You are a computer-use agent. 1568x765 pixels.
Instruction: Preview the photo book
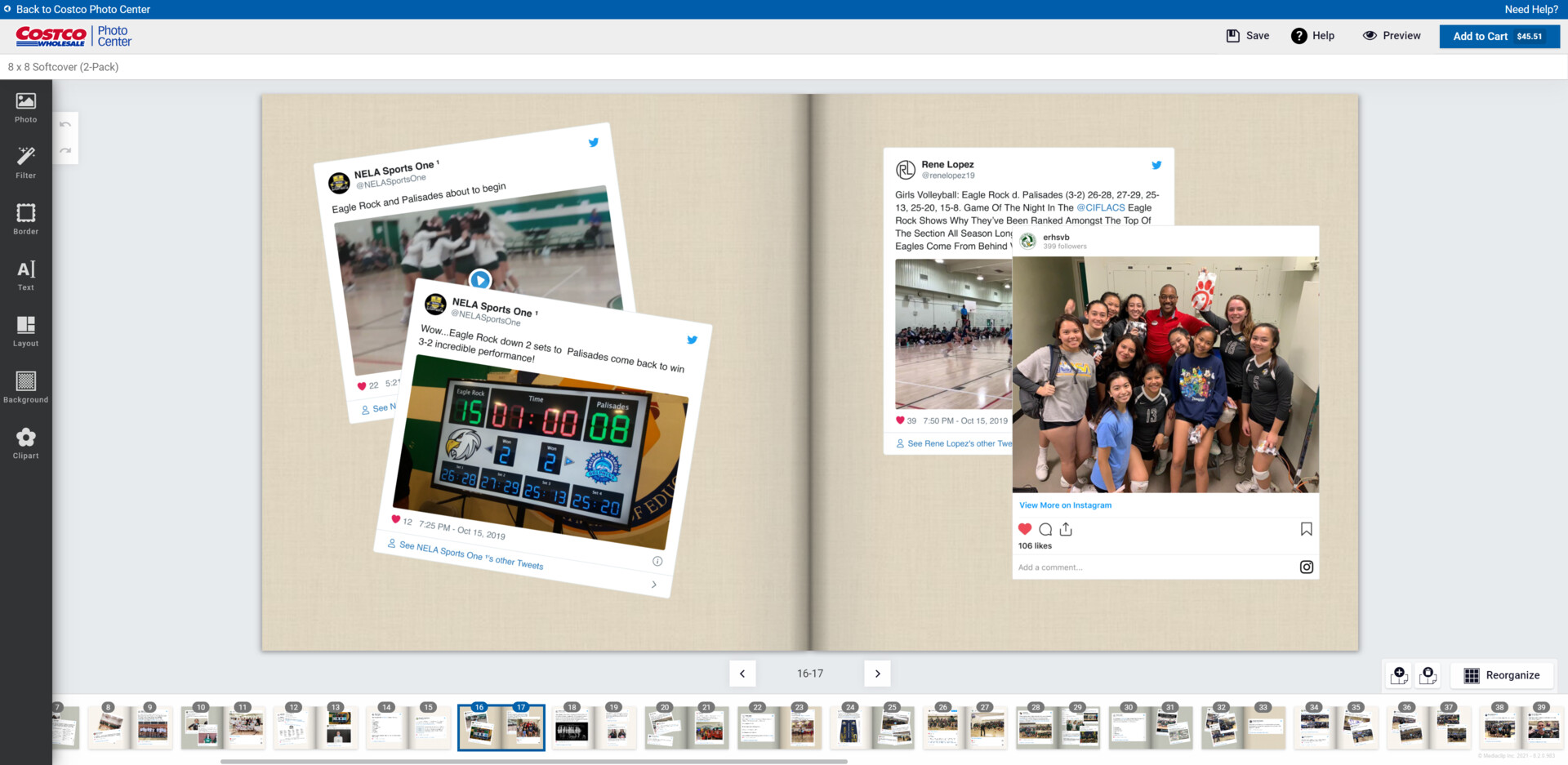point(1392,36)
